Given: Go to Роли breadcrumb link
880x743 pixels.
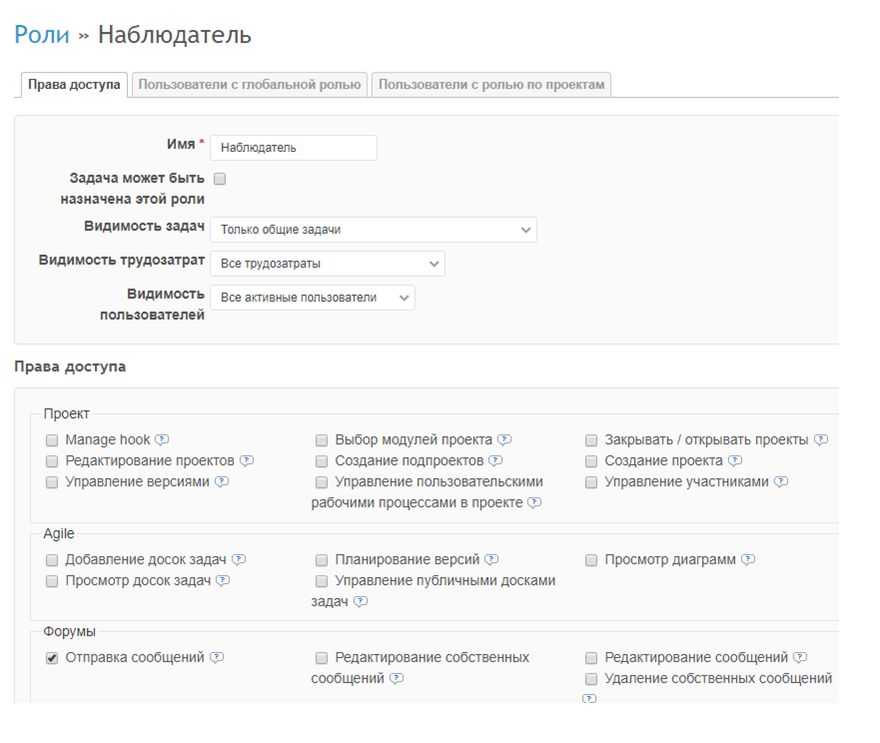Looking at the screenshot, I should coord(42,36).
